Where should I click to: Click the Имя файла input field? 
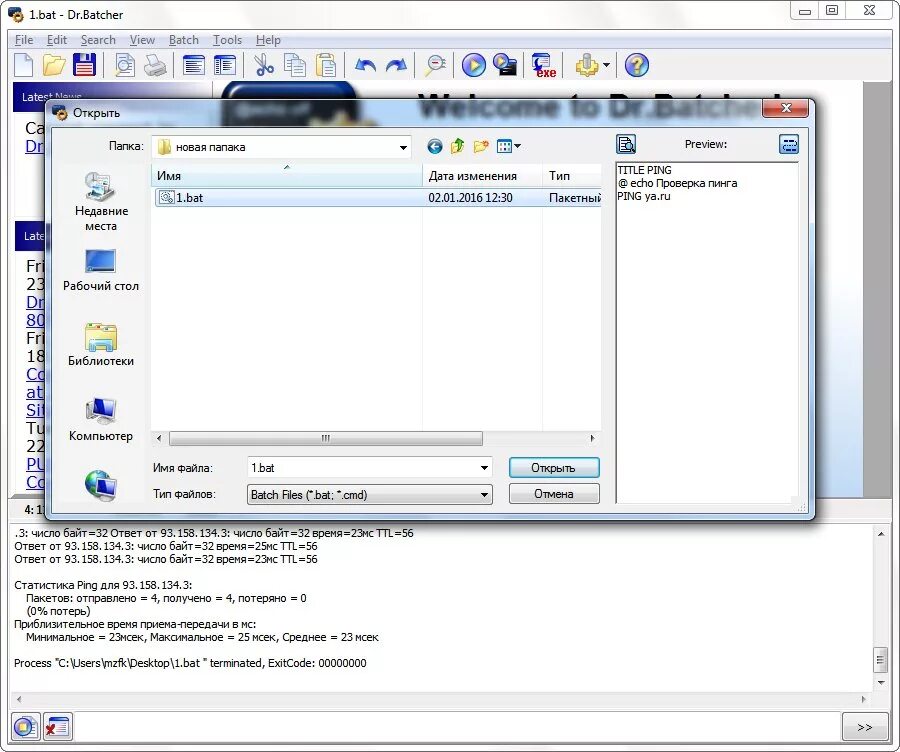pos(363,468)
